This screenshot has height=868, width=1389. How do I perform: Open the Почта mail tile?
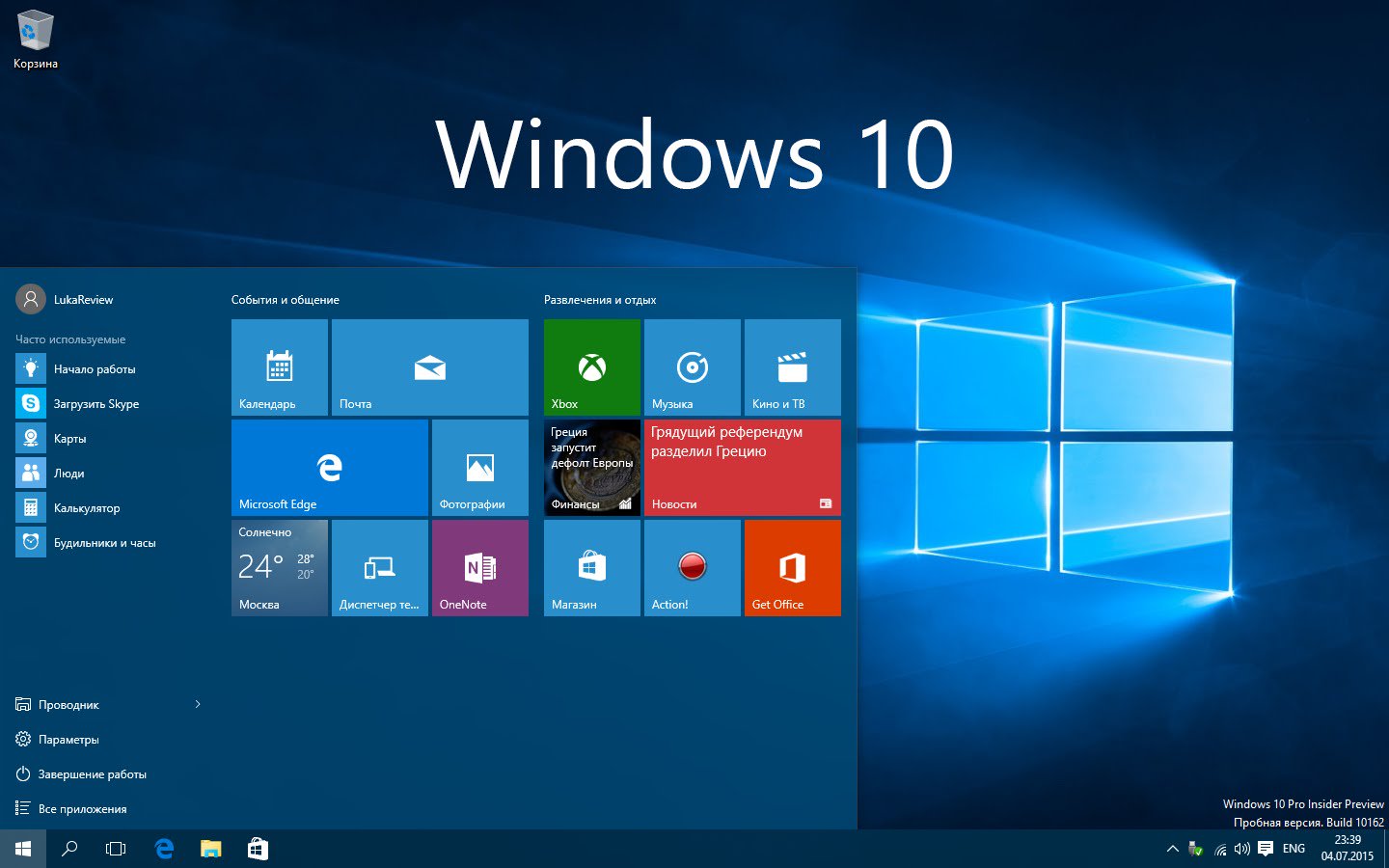(x=430, y=367)
